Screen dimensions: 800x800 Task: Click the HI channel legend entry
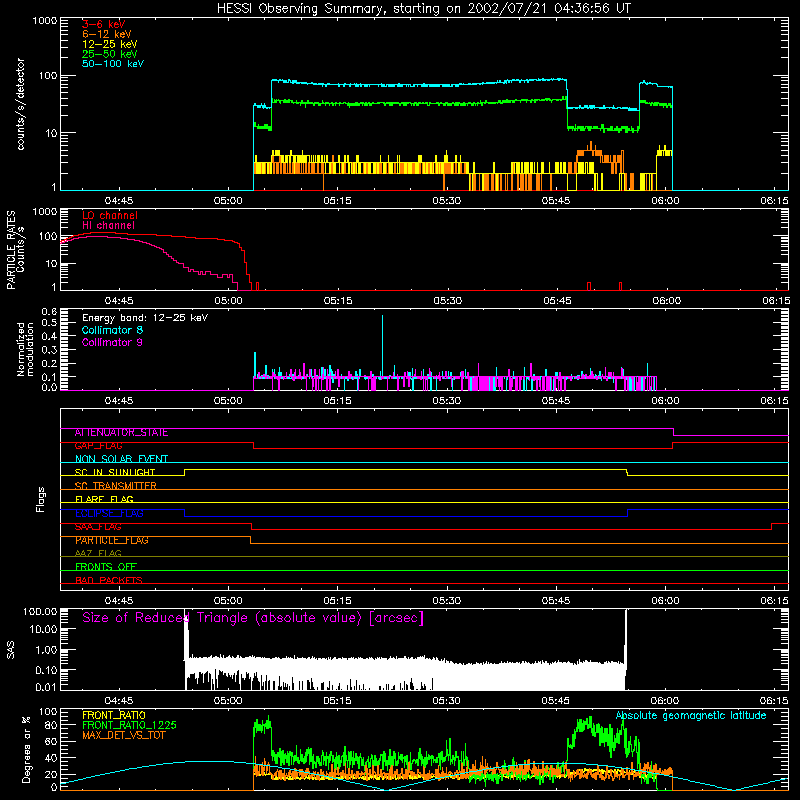click(108, 225)
